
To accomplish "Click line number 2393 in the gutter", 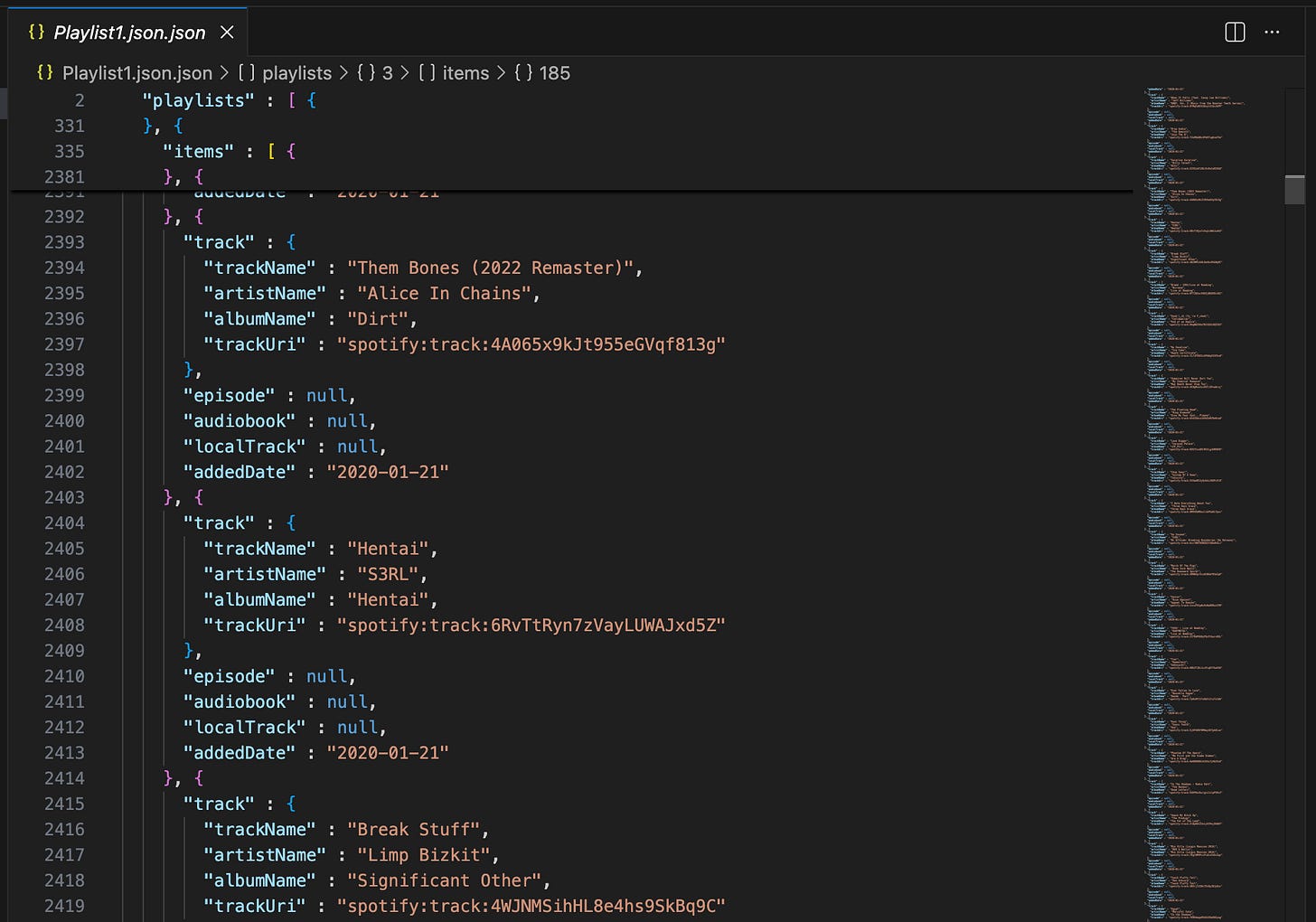I will coord(64,242).
